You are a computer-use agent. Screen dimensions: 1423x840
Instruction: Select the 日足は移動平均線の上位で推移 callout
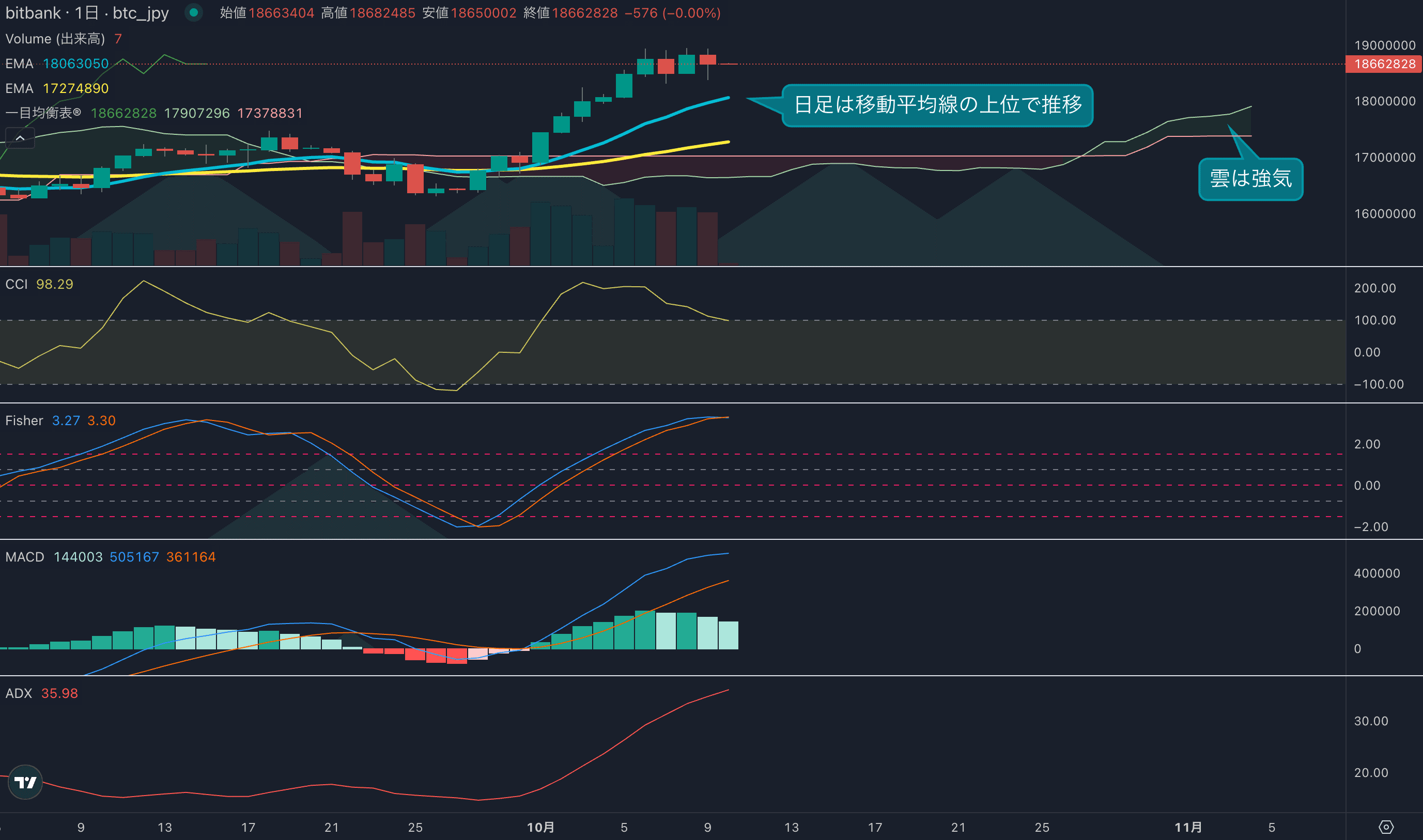[x=937, y=105]
